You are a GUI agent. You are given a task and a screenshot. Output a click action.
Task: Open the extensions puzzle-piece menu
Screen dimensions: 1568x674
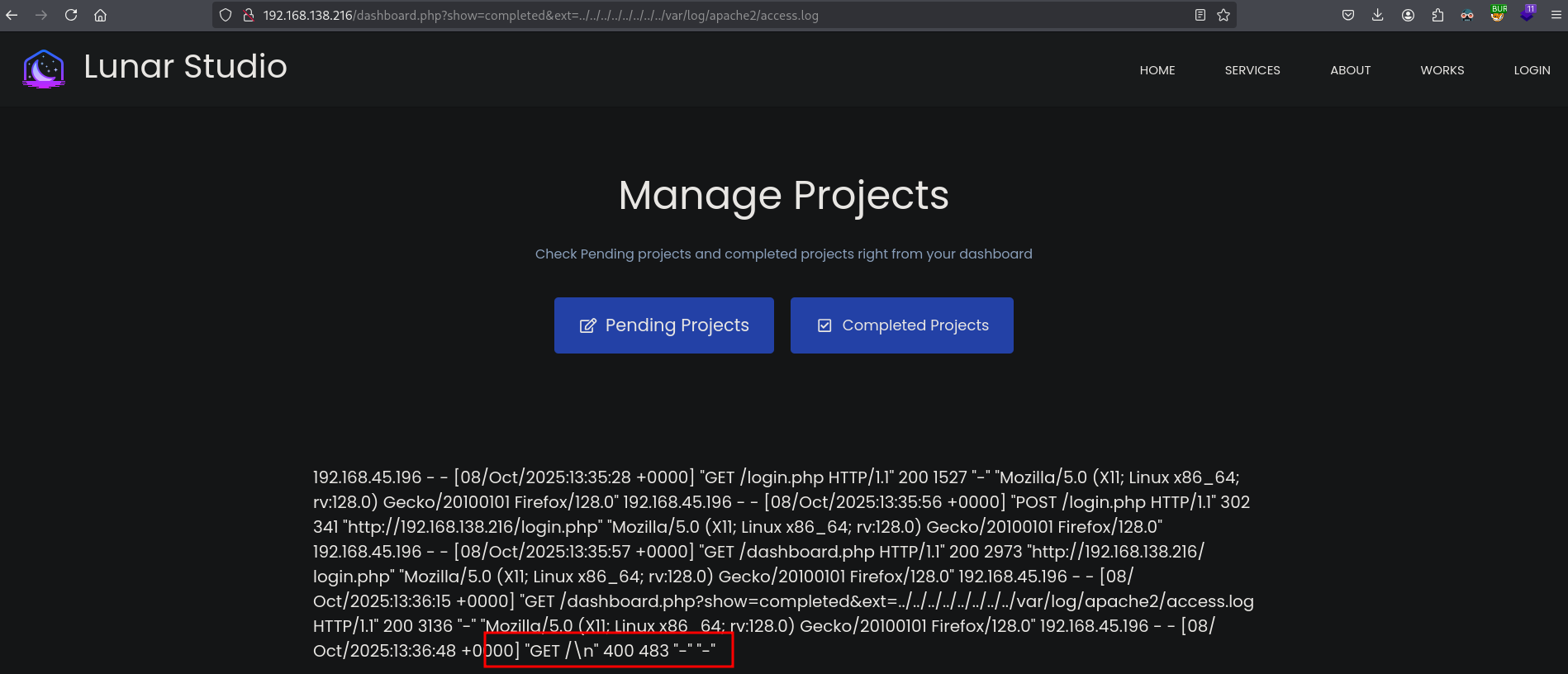coord(1437,15)
